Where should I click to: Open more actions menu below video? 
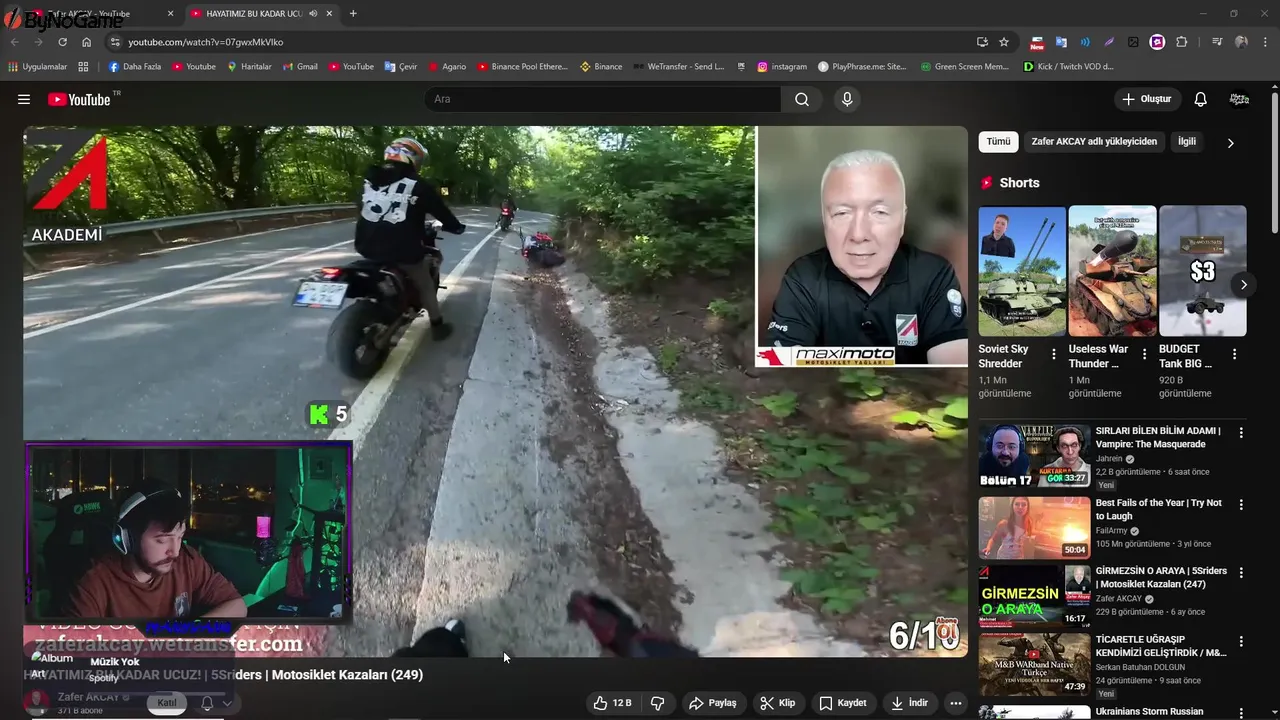(955, 703)
